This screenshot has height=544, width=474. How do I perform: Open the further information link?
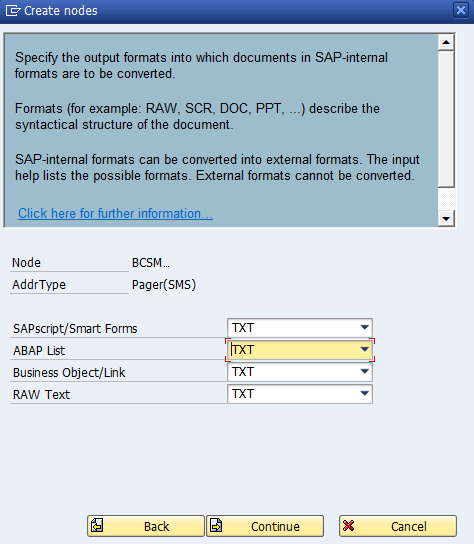point(115,213)
